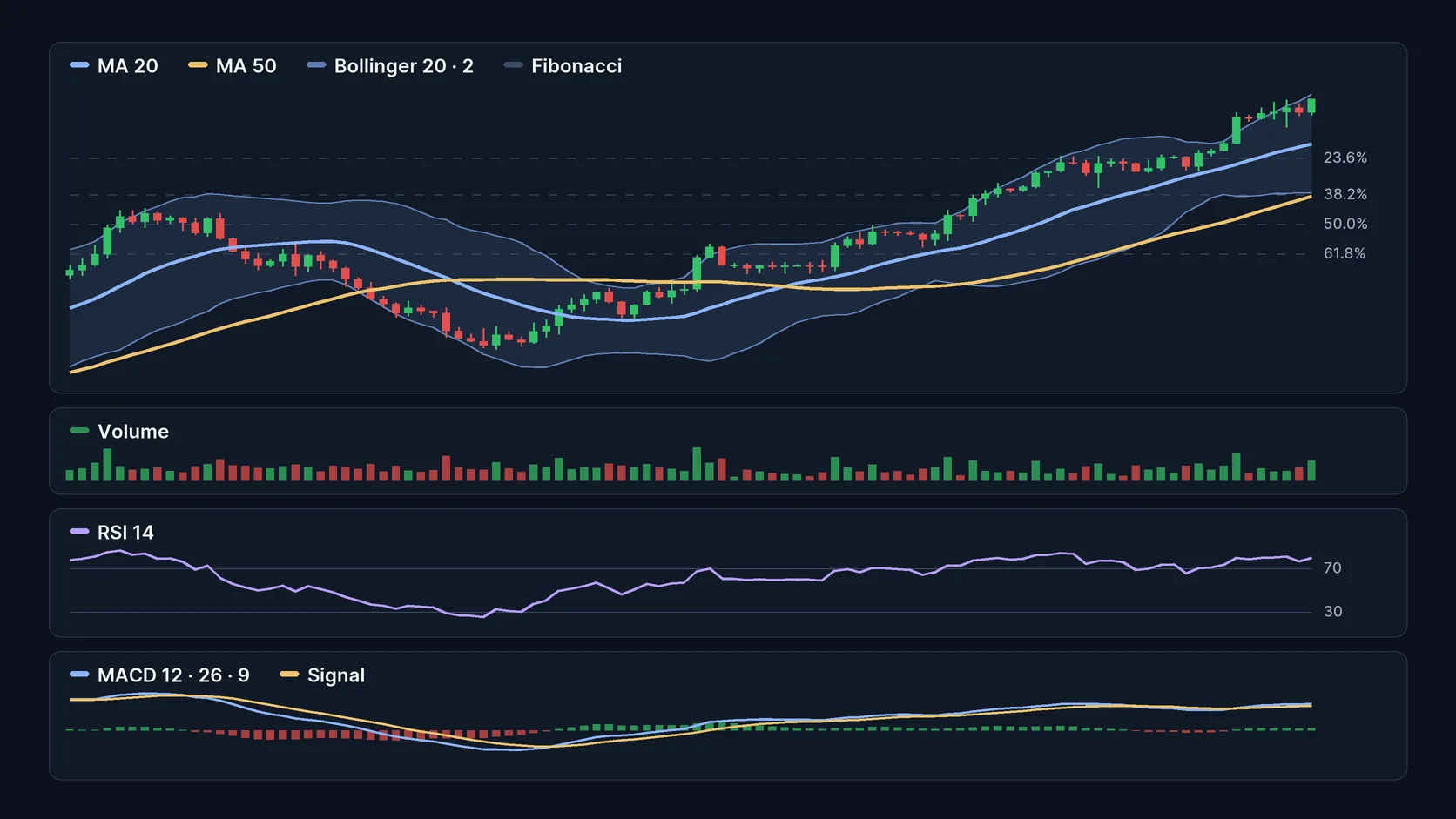Click the MACD 12 · 26 · 9 legend label
This screenshot has width=1456, height=819.
173,675
